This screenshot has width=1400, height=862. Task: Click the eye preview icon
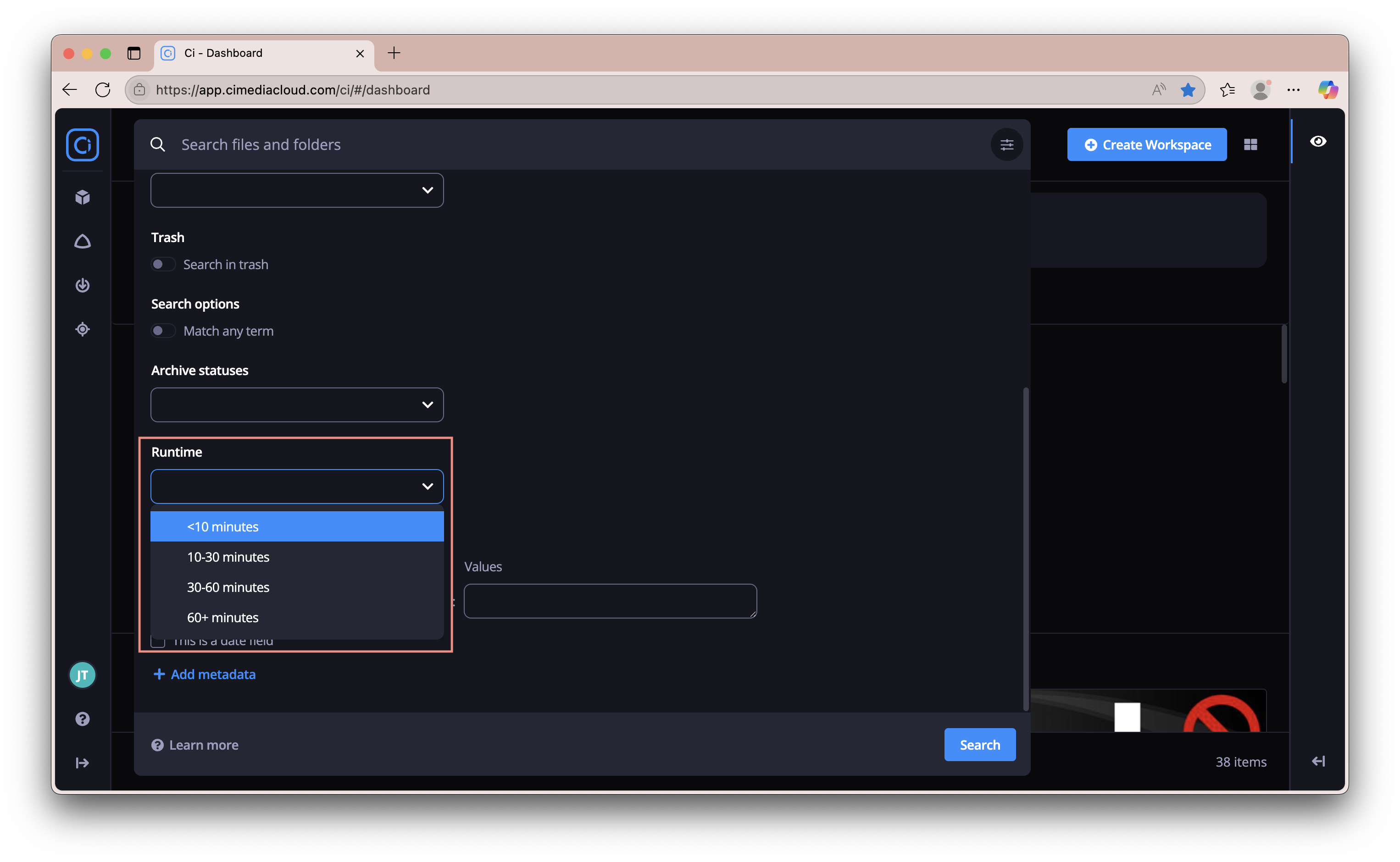pyautogui.click(x=1318, y=141)
